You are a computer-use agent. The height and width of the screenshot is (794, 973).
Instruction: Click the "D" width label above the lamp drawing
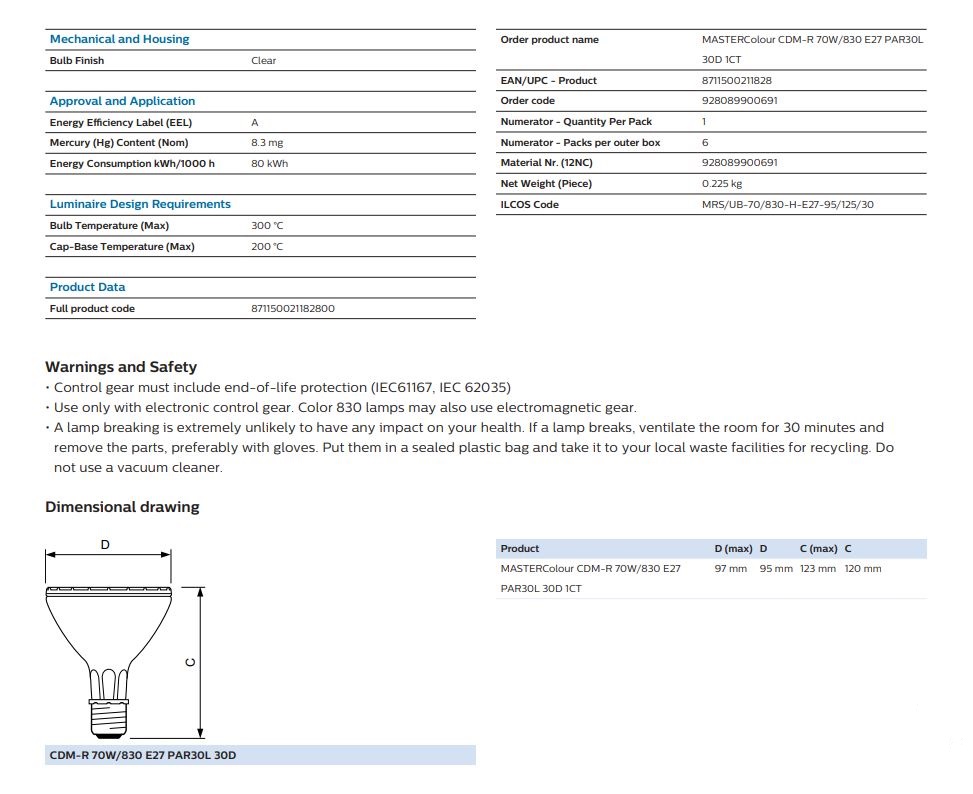[x=105, y=545]
